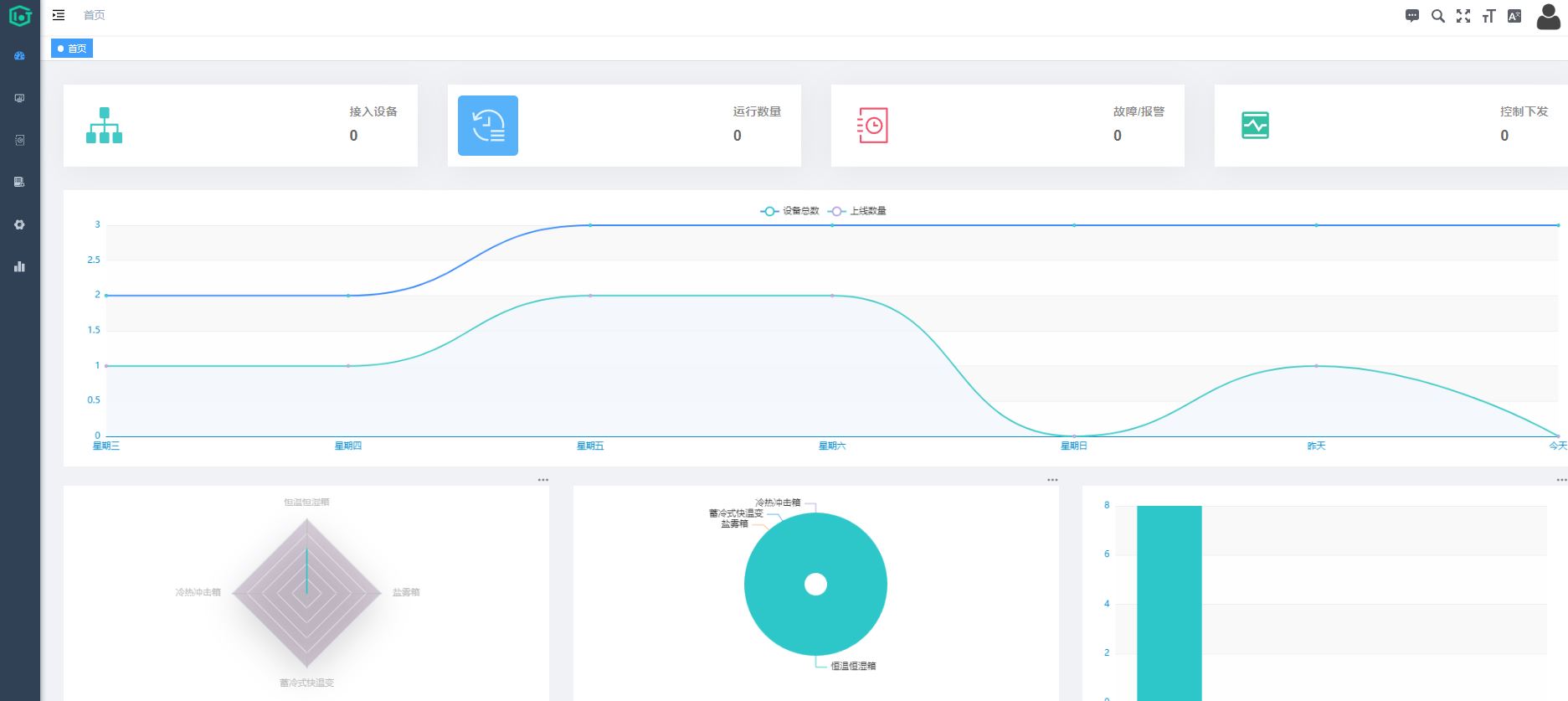Click the 故障/报警 card label

click(x=1139, y=111)
